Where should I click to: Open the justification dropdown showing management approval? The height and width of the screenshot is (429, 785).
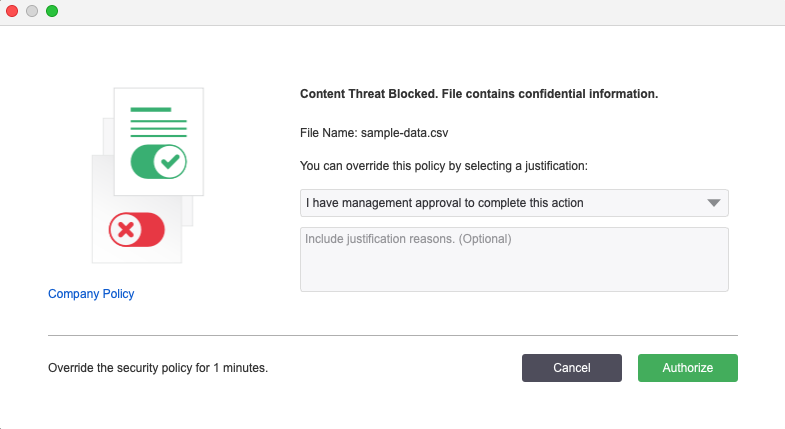coord(500,203)
